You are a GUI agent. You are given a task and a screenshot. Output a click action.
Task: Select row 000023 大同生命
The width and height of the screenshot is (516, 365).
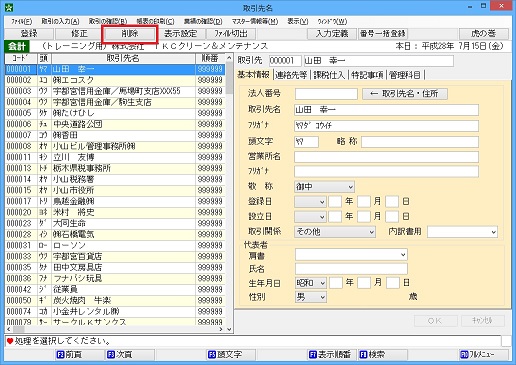[115, 223]
